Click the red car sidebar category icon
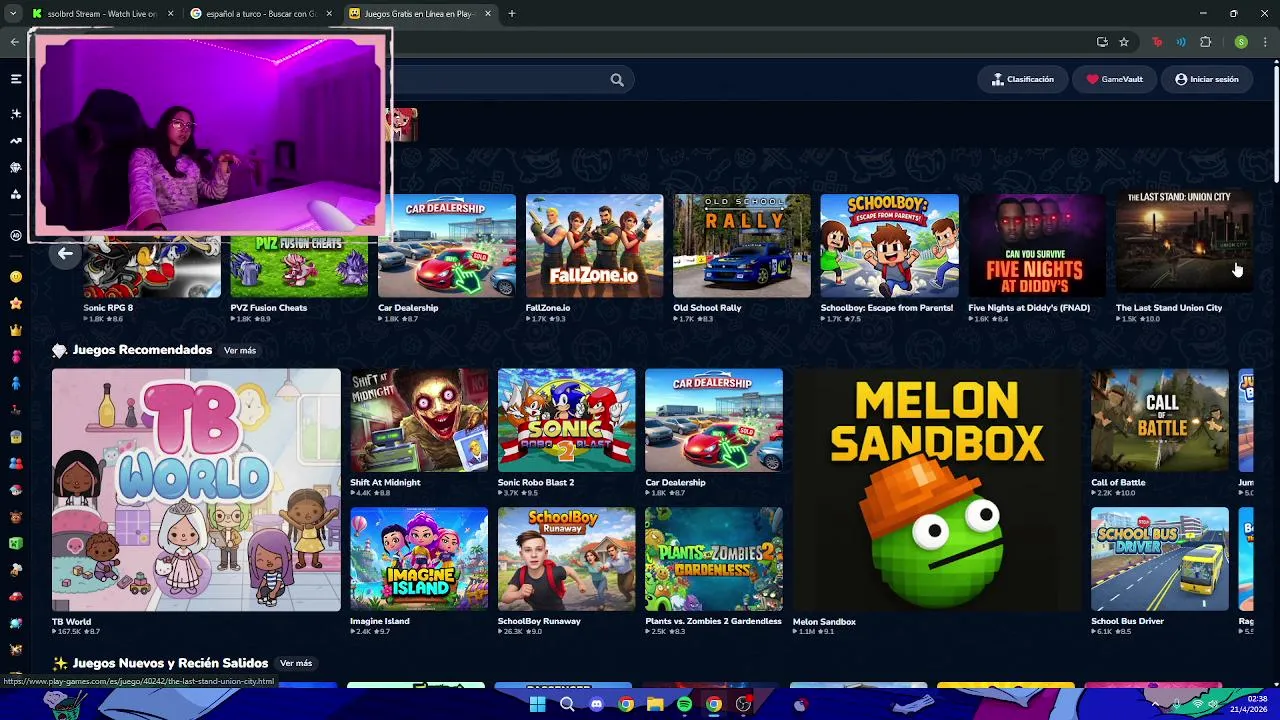The width and height of the screenshot is (1280, 720). pyautogui.click(x=16, y=597)
